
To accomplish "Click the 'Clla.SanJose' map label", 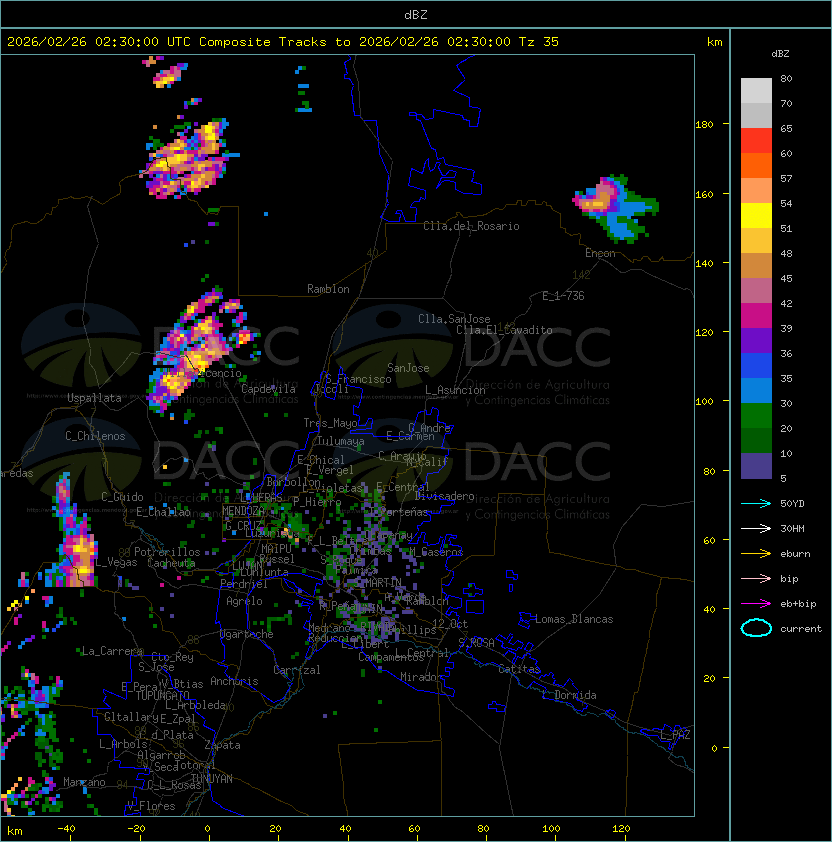I will tap(454, 319).
